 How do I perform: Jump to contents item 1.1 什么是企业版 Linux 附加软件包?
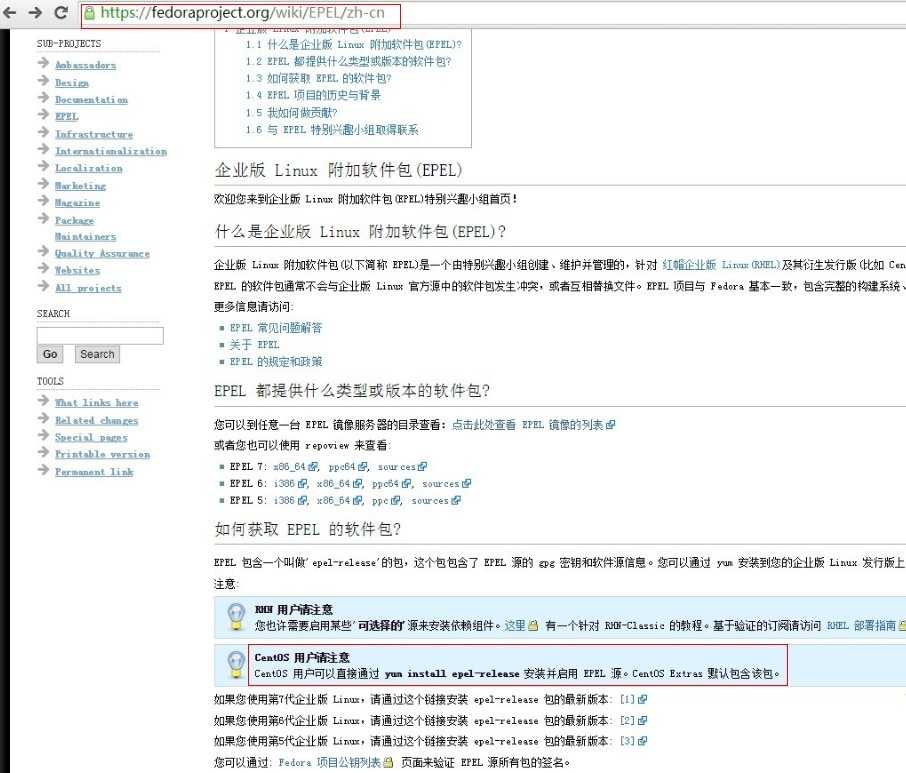(353, 44)
